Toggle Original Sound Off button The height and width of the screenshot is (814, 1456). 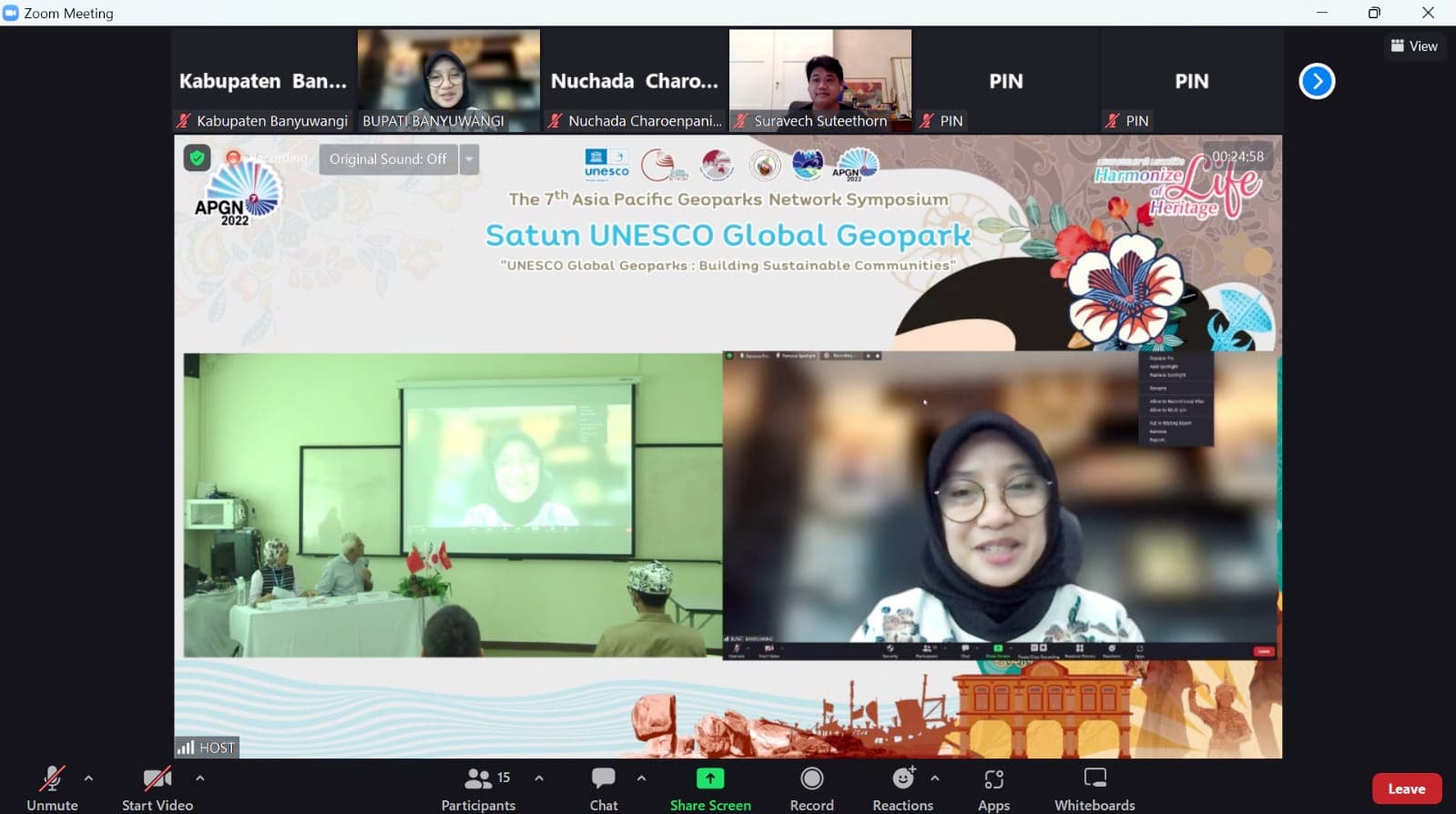(x=388, y=159)
